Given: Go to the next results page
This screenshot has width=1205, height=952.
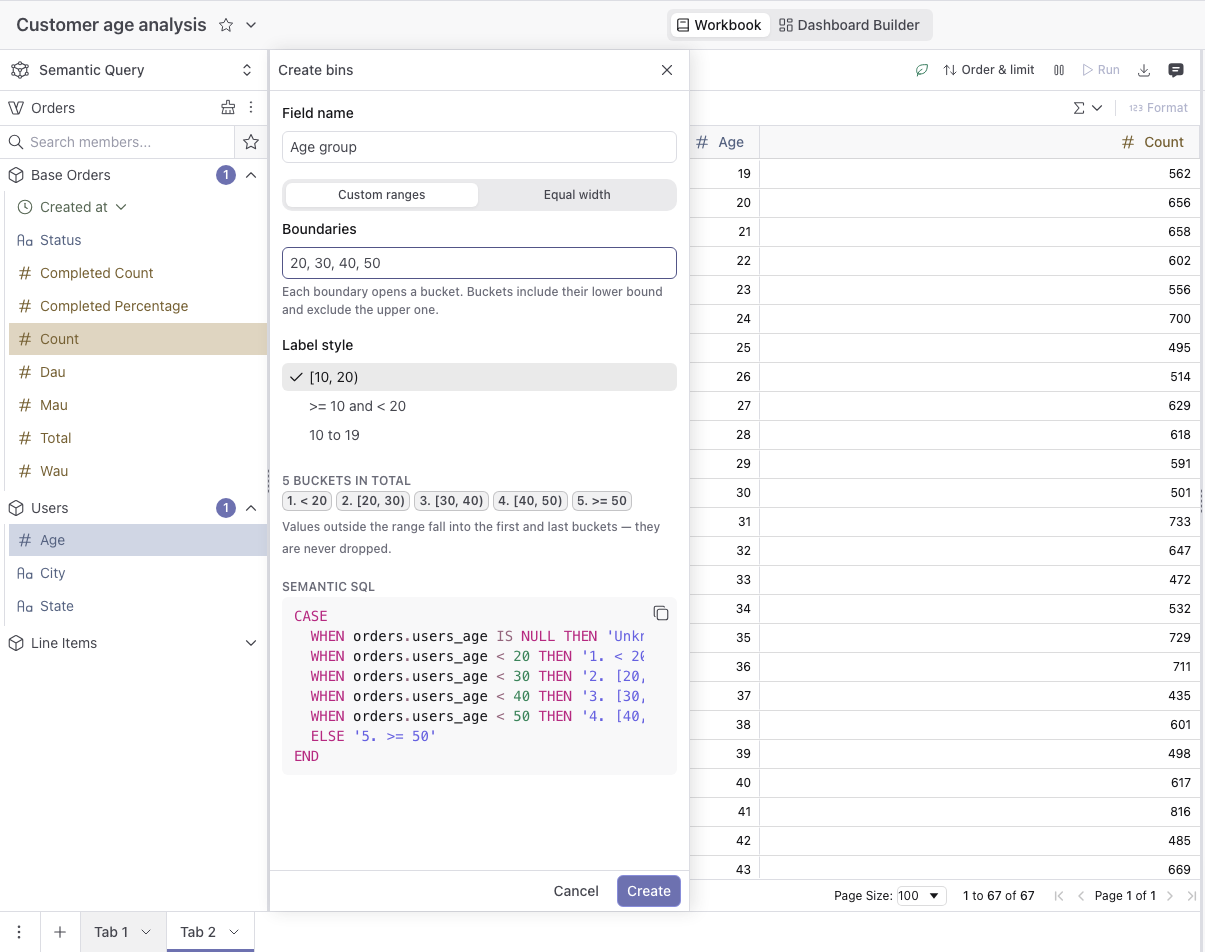Looking at the screenshot, I should (1169, 896).
